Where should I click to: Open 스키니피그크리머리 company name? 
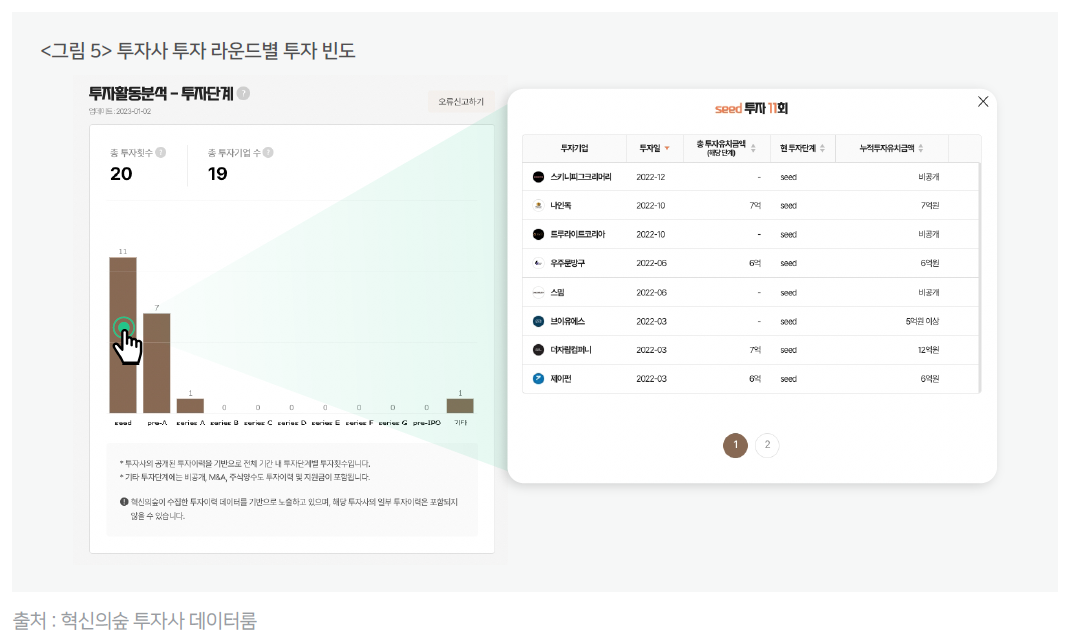[580, 177]
